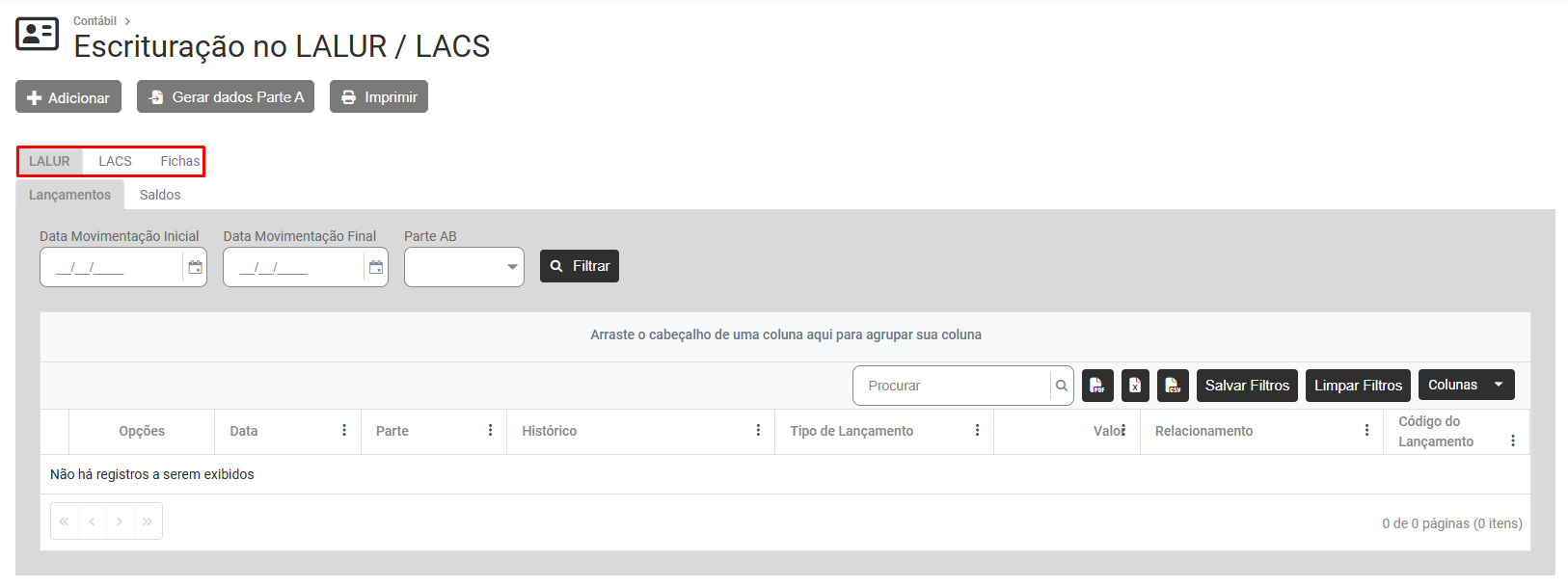Open the Relacionamento column menu
Viewport: 1568px width, 588px height.
point(1366,431)
